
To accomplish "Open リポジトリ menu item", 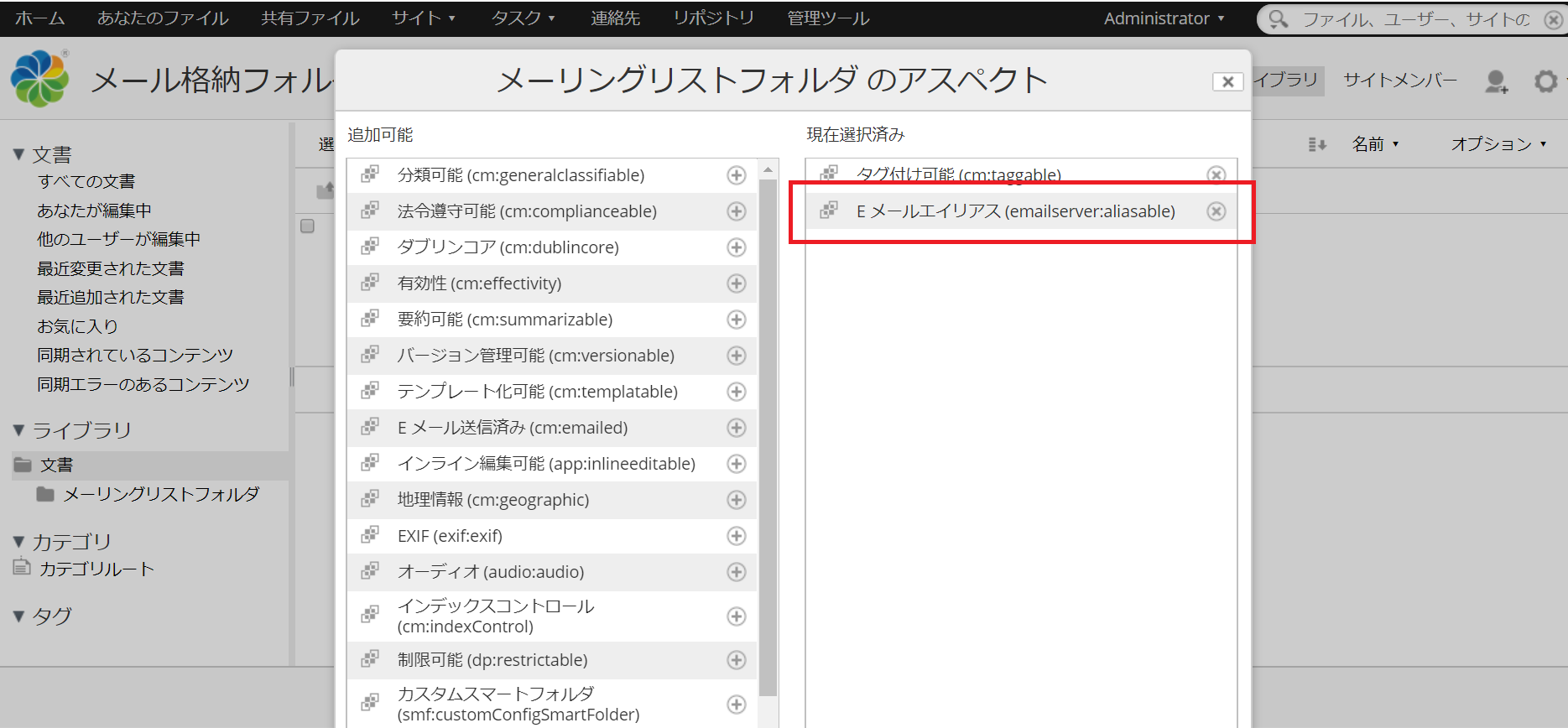I will 714,18.
